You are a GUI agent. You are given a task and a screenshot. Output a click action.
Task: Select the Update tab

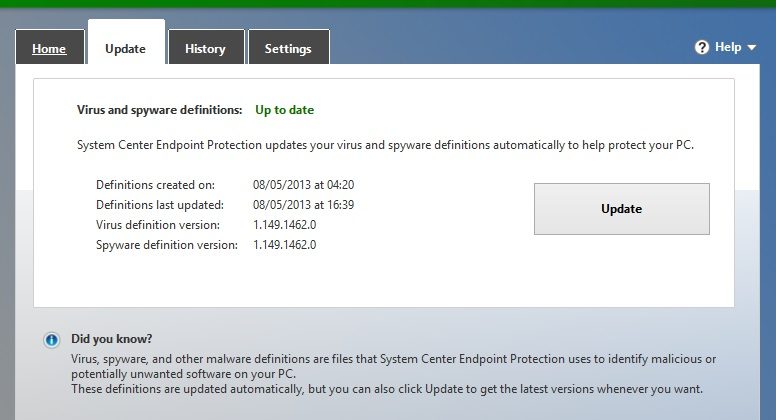125,48
